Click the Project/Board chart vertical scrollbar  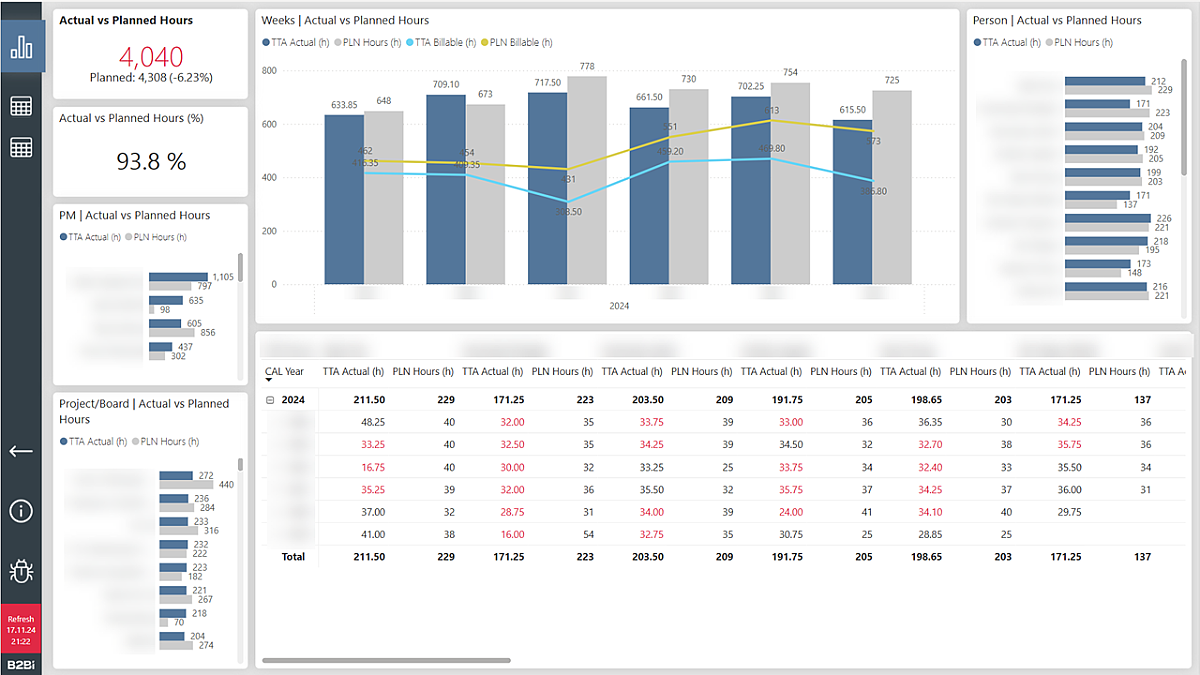(240, 464)
